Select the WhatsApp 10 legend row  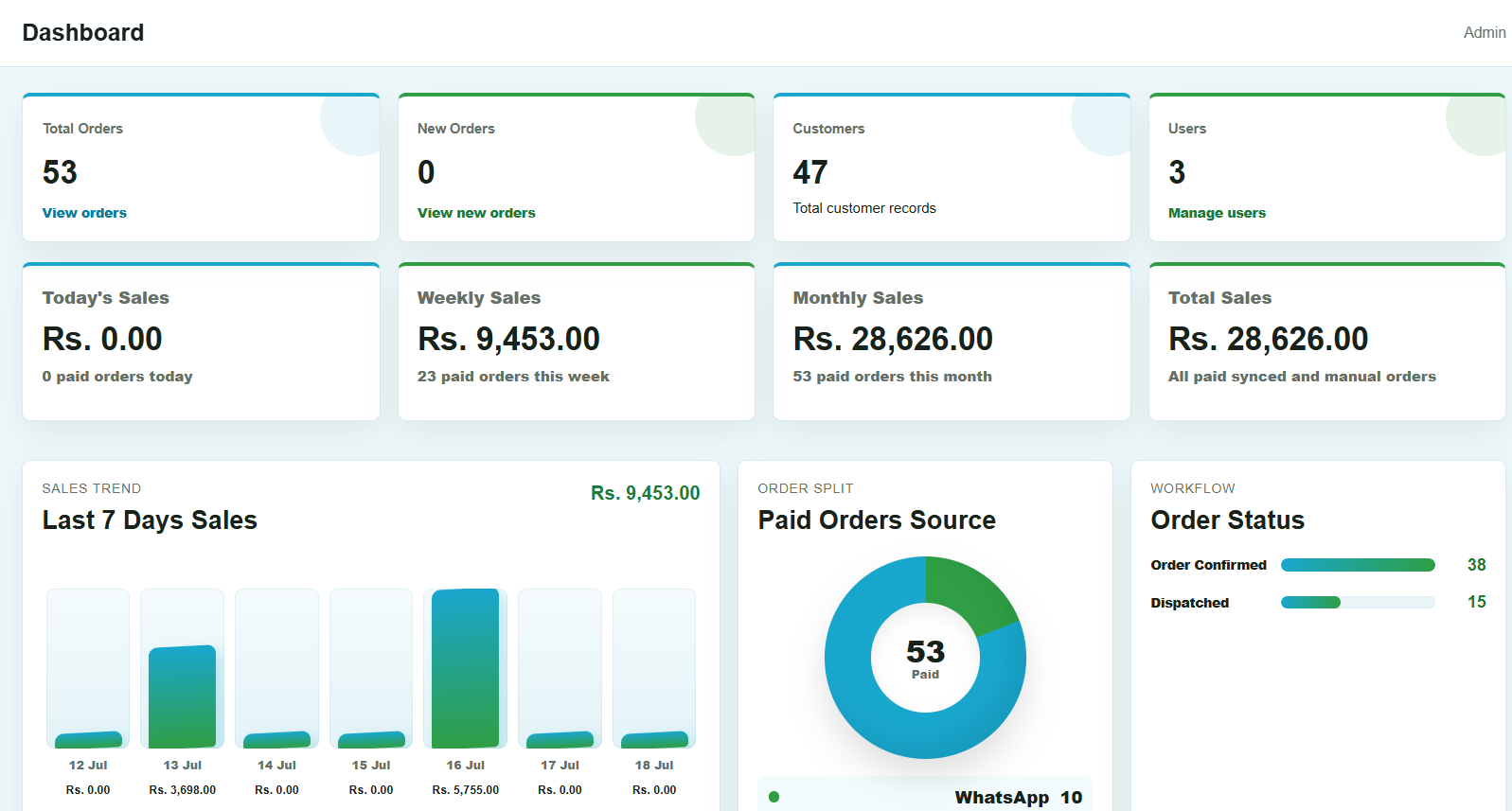[x=925, y=796]
